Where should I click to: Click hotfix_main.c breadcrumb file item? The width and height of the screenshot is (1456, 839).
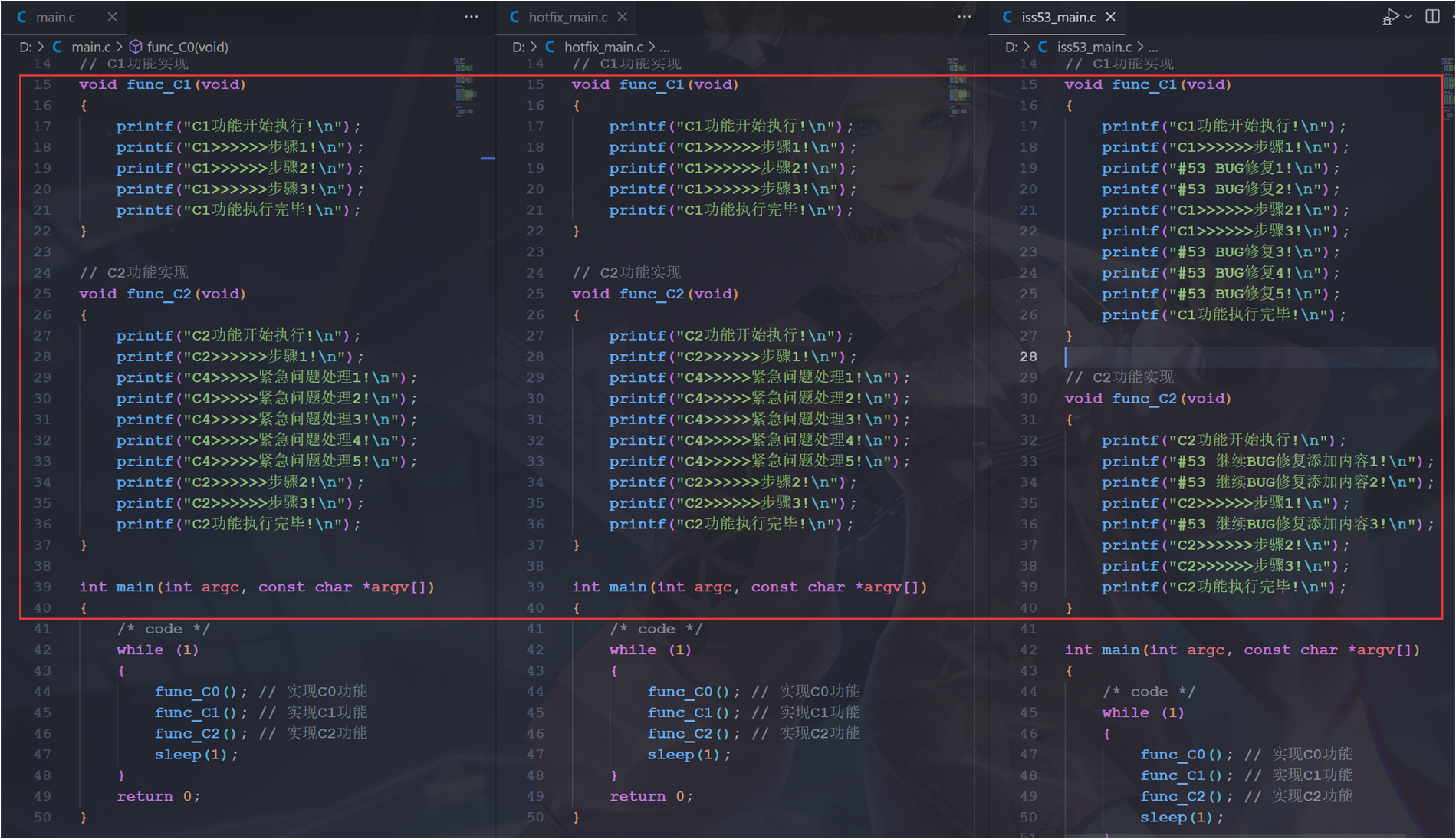[x=603, y=47]
